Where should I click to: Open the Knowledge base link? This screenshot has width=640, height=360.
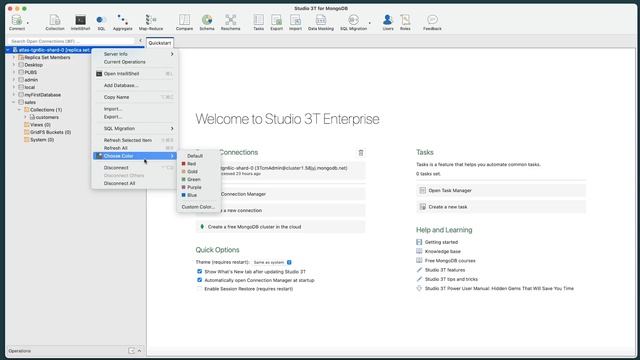pos(442,251)
